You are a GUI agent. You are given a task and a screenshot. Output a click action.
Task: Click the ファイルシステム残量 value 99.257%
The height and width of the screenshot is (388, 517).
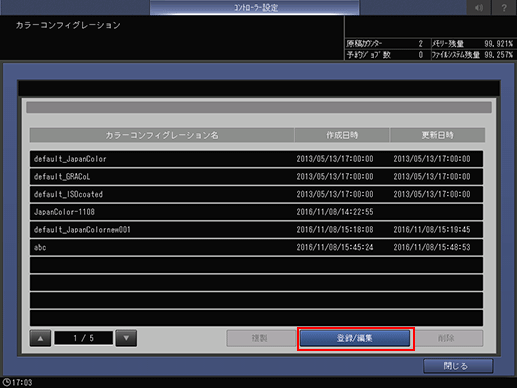point(499,55)
